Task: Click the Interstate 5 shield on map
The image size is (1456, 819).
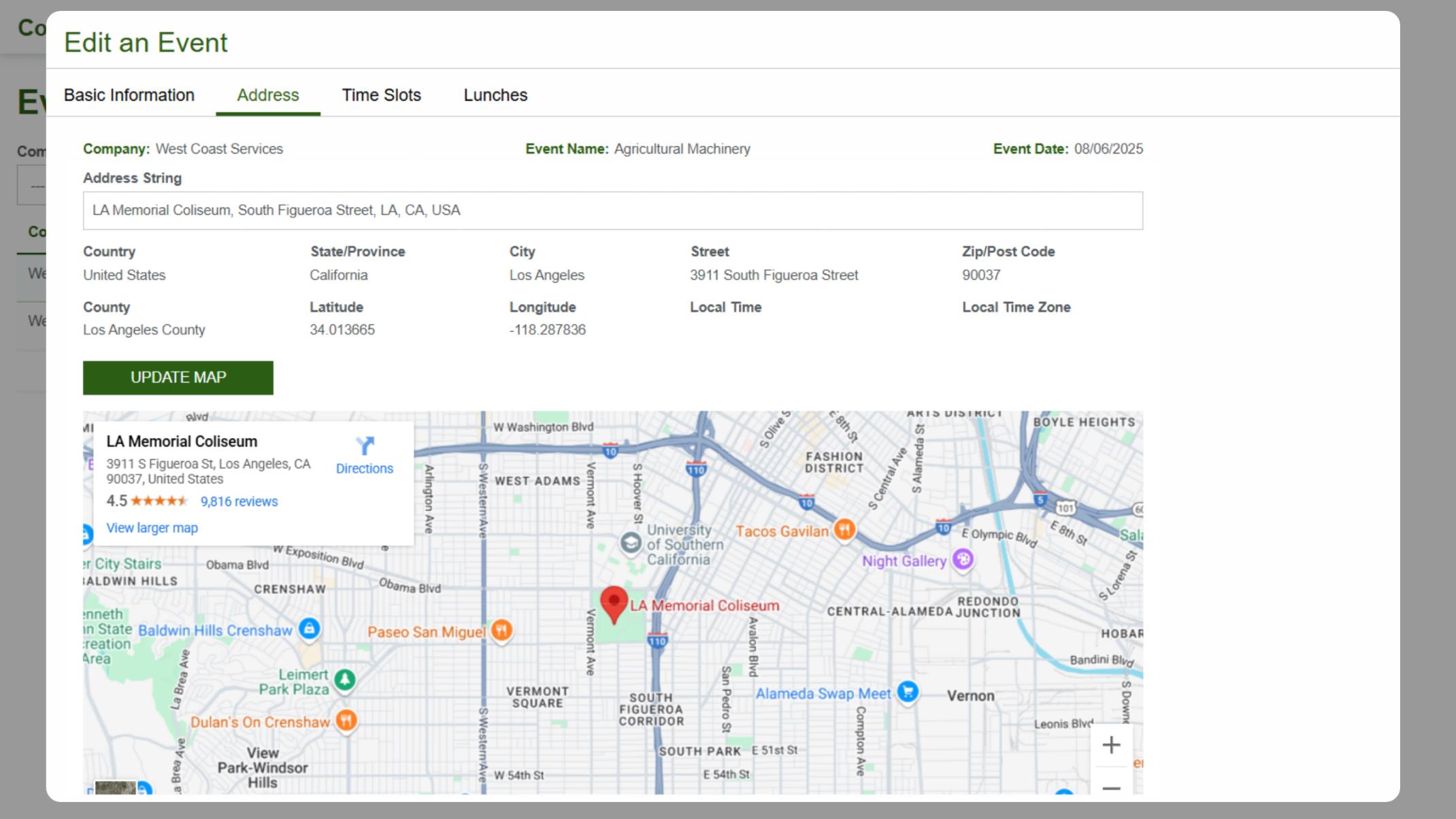Action: [x=1040, y=500]
